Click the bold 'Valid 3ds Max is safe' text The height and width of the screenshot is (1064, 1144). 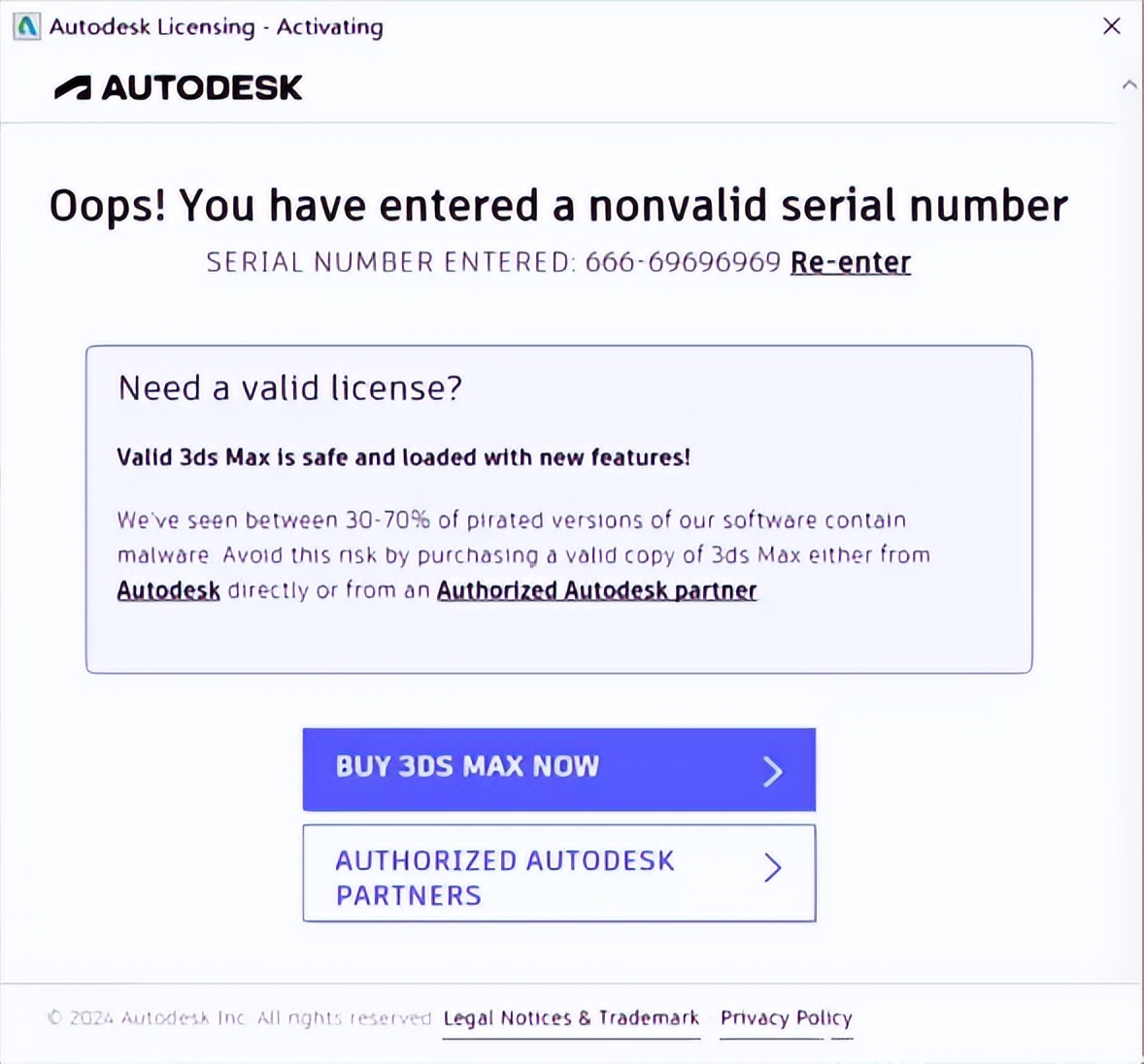[x=403, y=457]
